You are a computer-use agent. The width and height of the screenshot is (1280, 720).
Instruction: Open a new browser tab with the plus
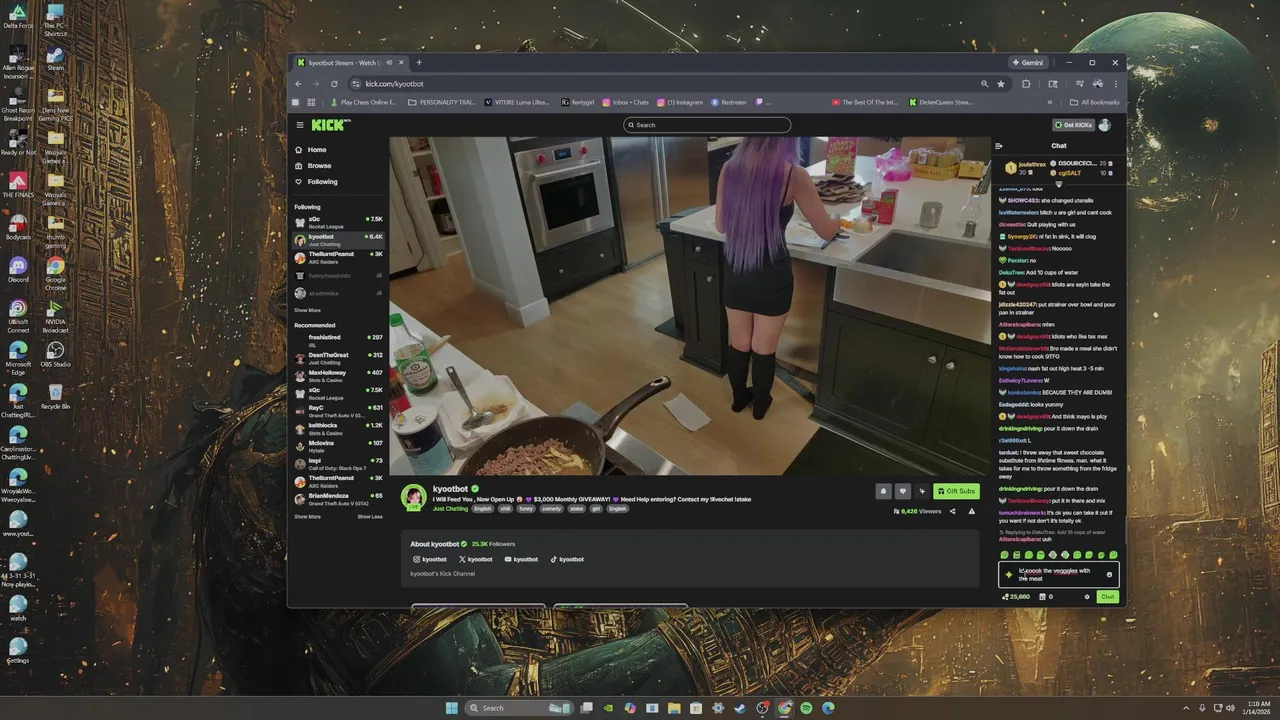tap(420, 62)
